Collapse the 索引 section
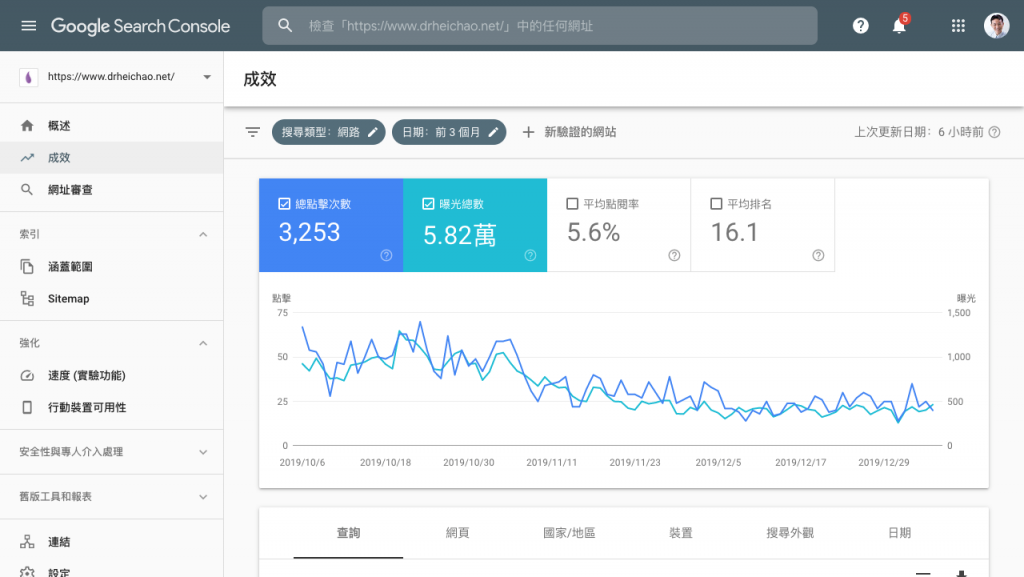The image size is (1024, 577). [x=203, y=234]
